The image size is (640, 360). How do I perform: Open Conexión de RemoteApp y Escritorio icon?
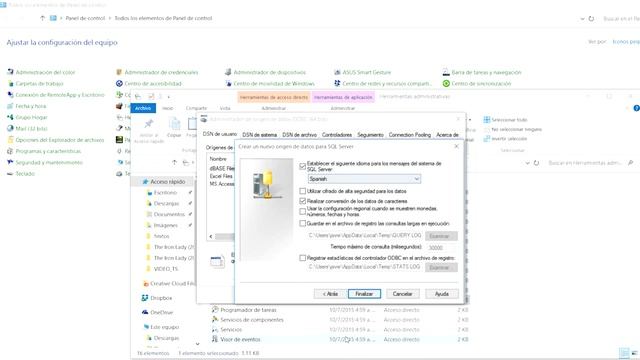click(10, 95)
